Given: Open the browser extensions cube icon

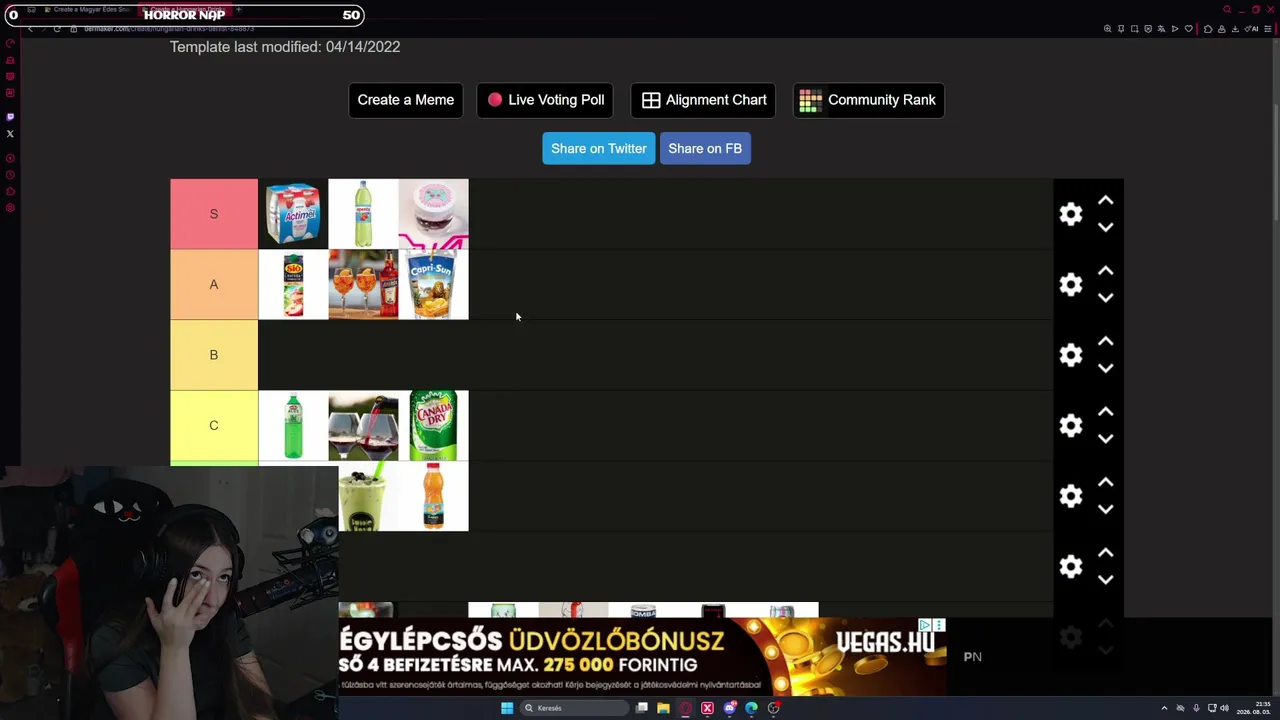Looking at the screenshot, I should (x=1208, y=29).
